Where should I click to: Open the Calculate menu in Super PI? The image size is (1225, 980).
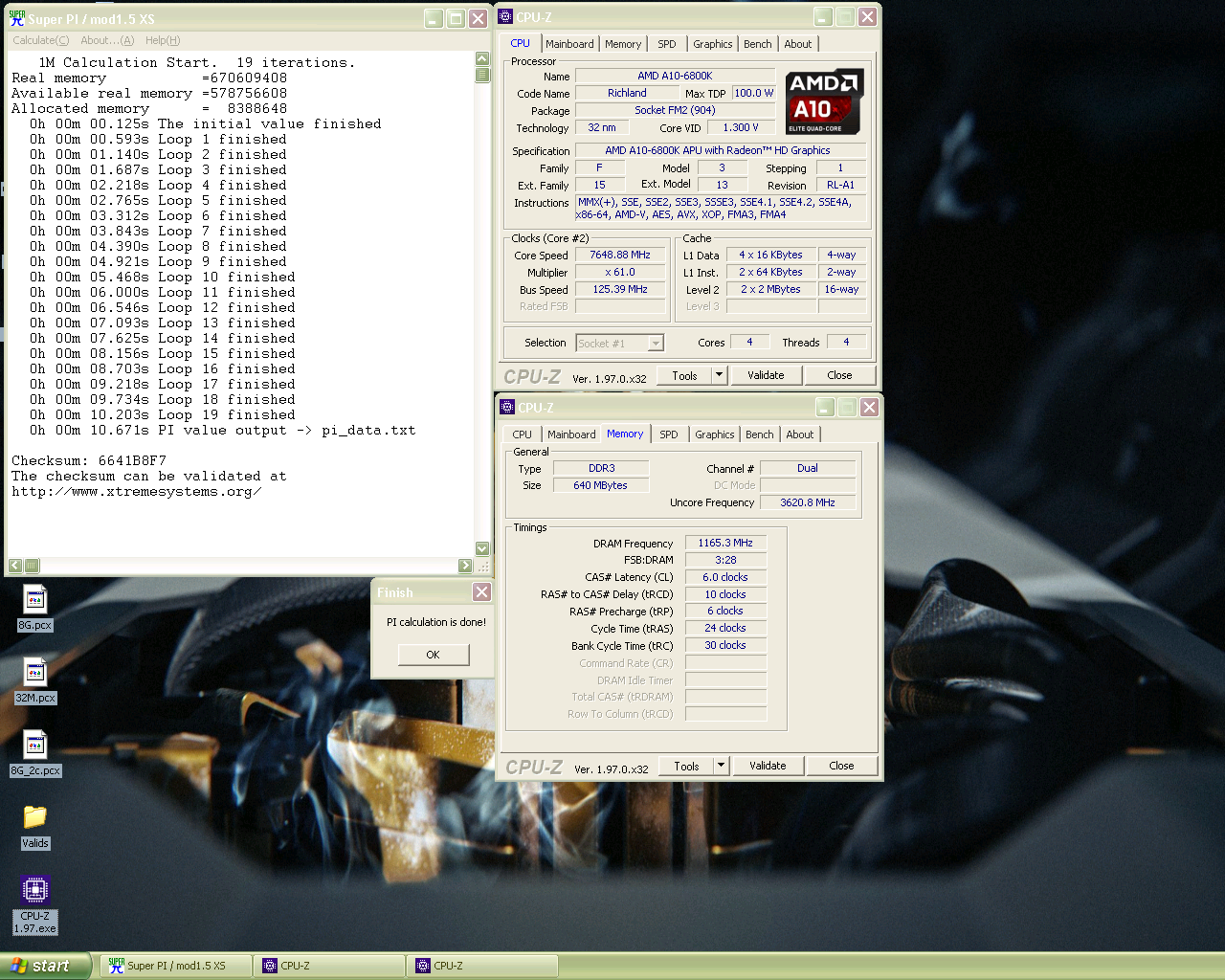point(40,40)
